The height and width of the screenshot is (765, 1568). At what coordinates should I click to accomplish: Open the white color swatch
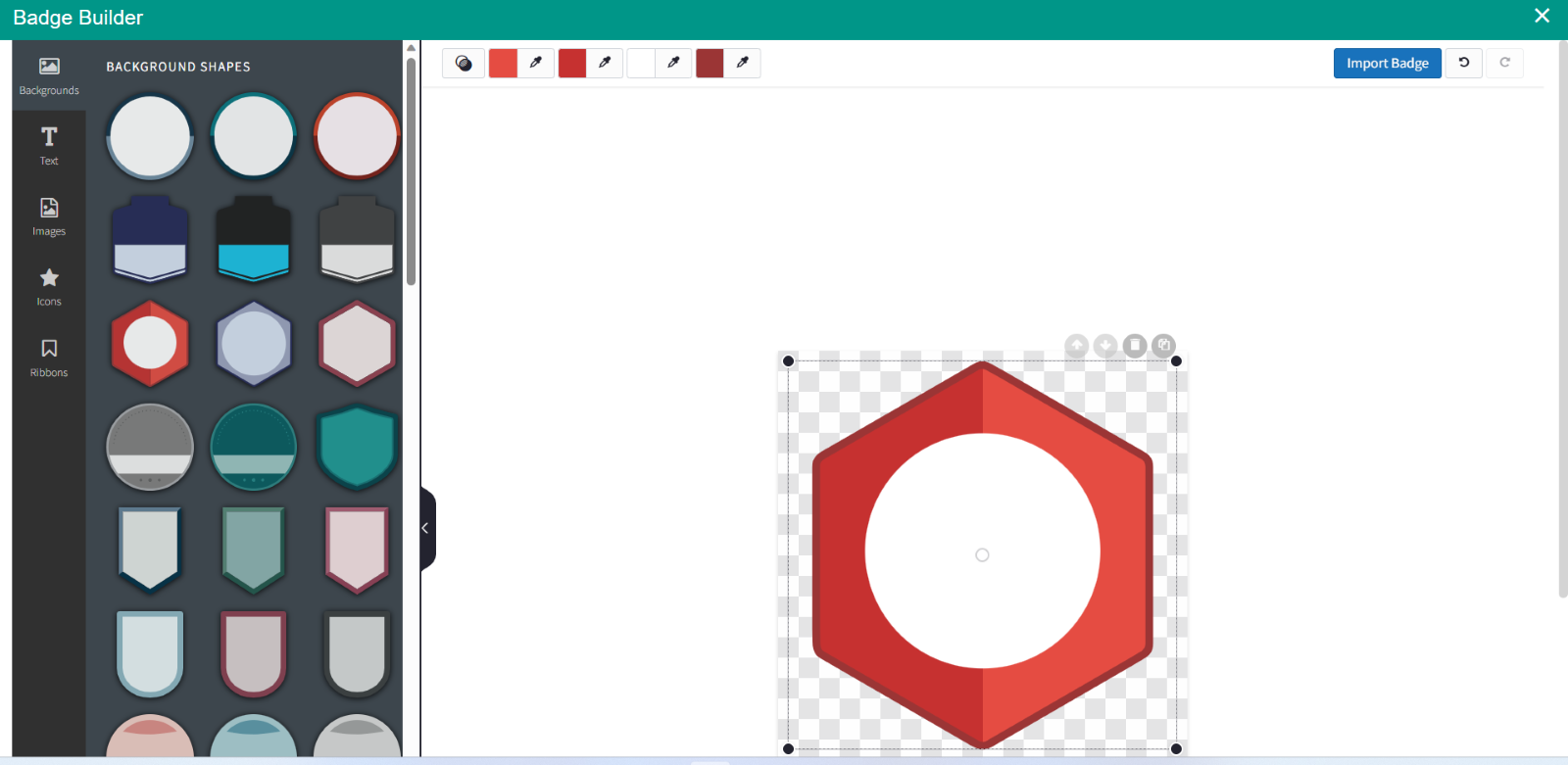(641, 64)
